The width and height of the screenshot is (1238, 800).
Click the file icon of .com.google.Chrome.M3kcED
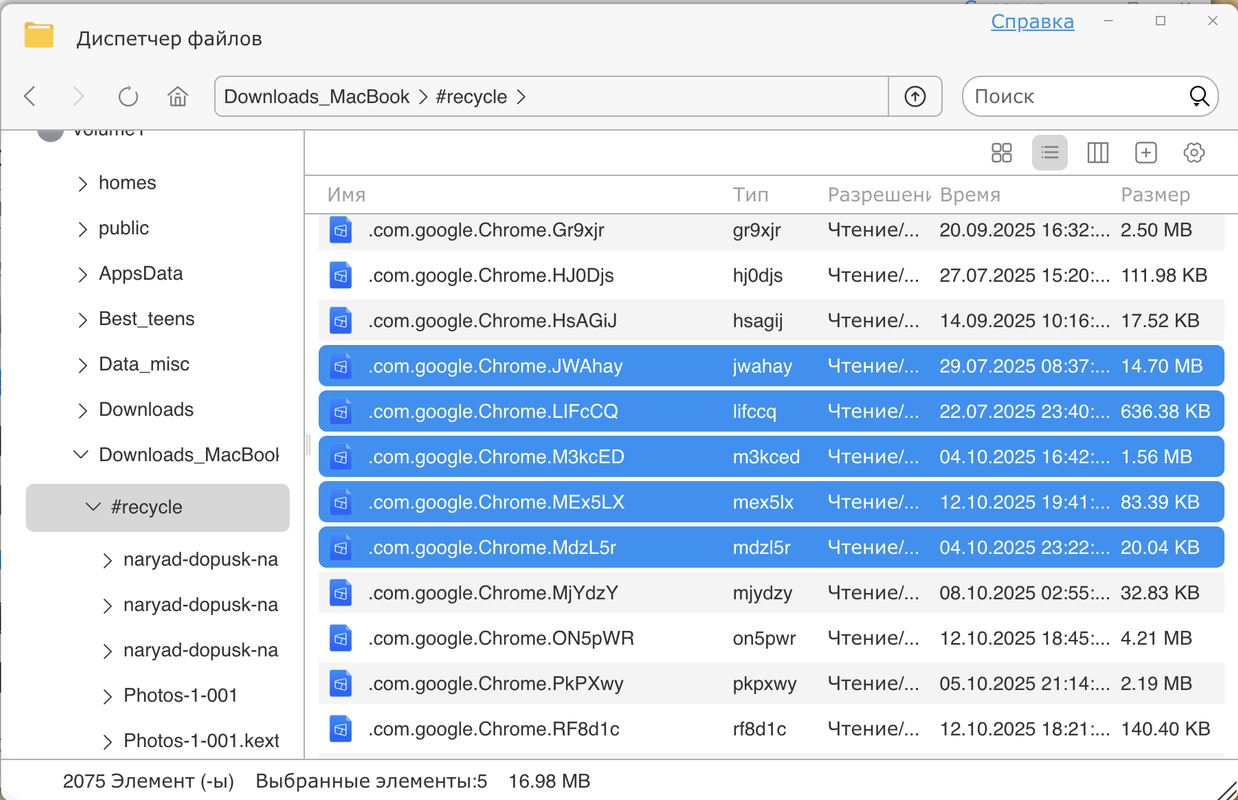point(341,457)
